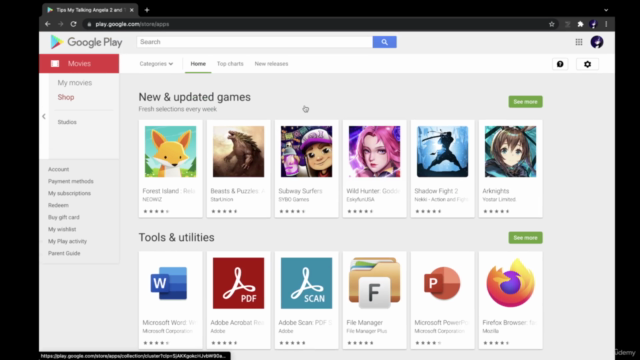Open the Microsoft PowerPoint app icon

[442, 283]
